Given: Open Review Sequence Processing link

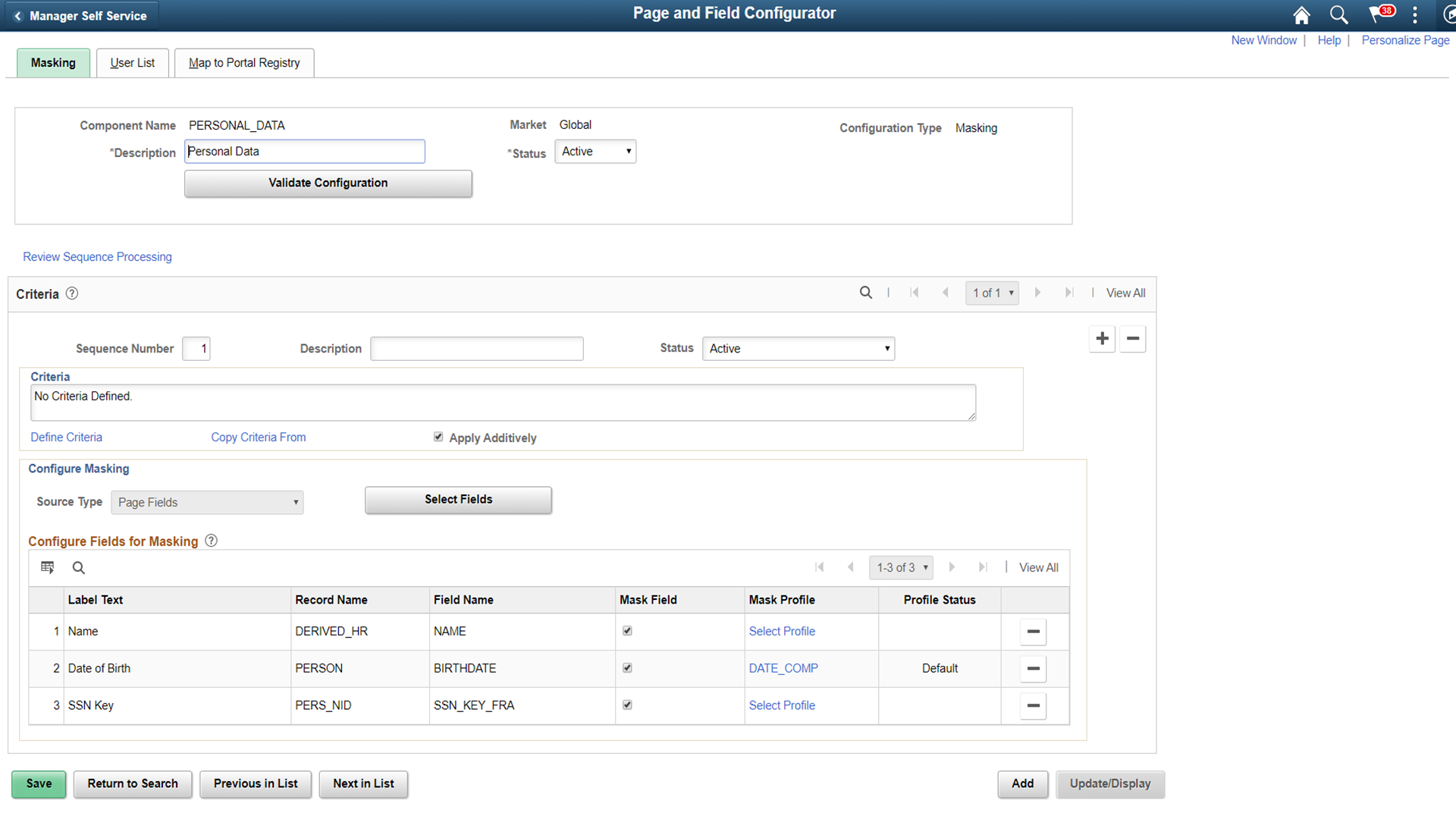Looking at the screenshot, I should click(97, 257).
